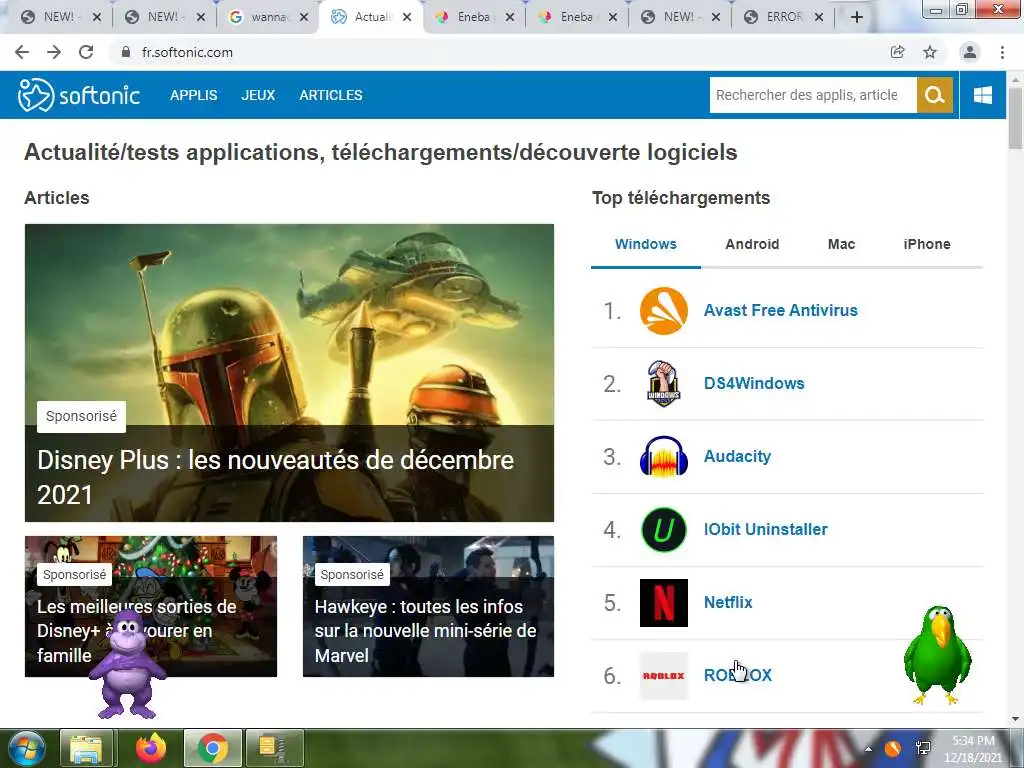Viewport: 1024px width, 768px height.
Task: Switch to the iPhone downloads tab
Action: (927, 244)
